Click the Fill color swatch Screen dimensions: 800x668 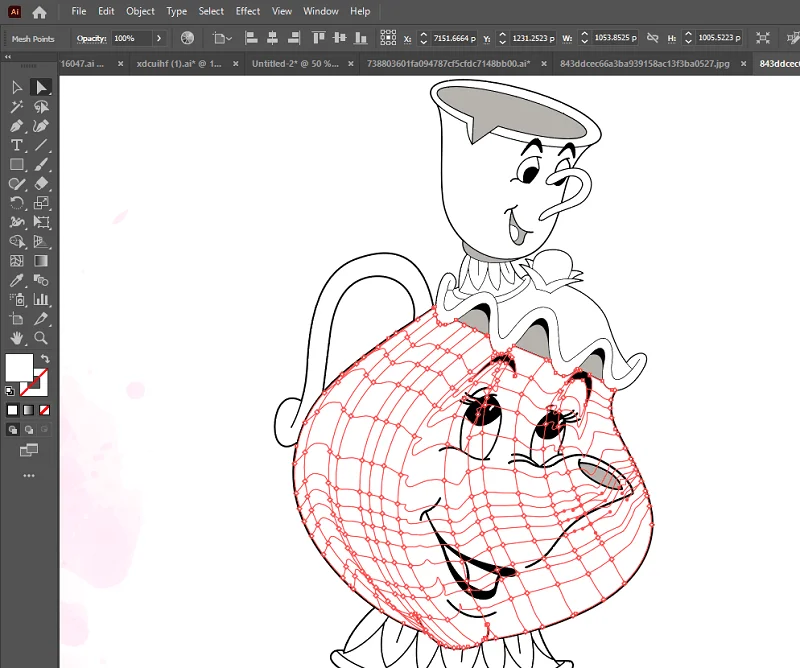[x=18, y=366]
